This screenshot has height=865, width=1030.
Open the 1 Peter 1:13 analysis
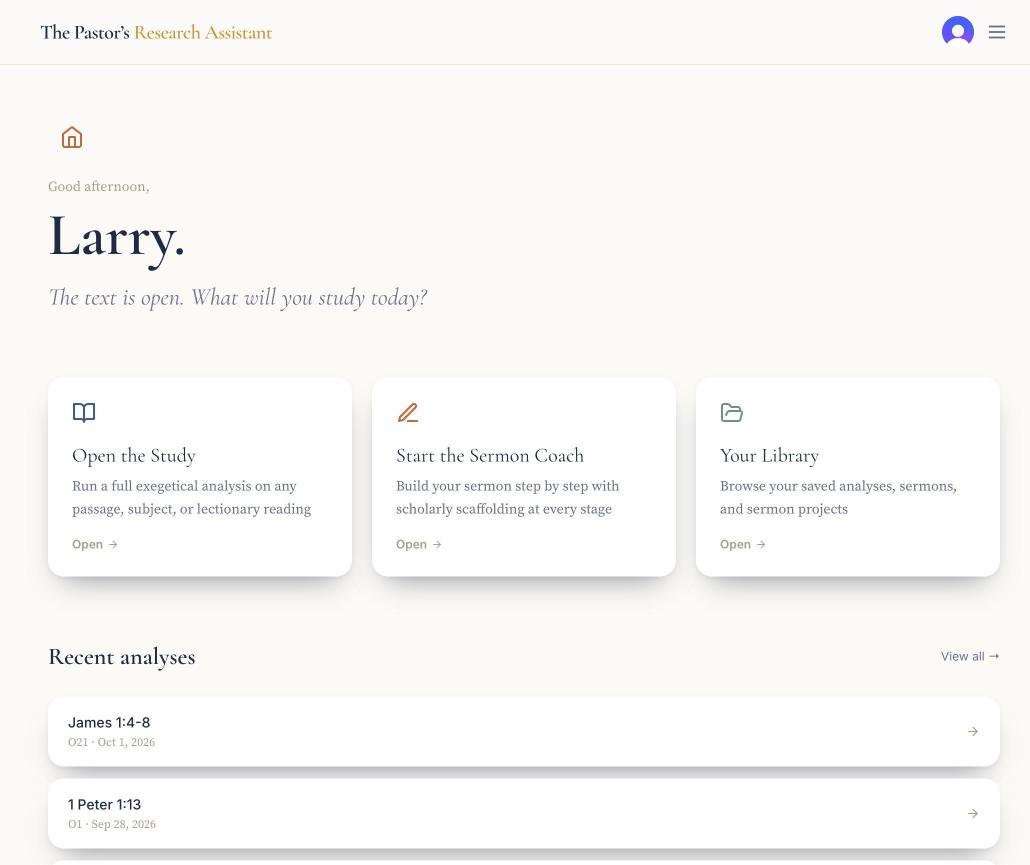point(524,814)
